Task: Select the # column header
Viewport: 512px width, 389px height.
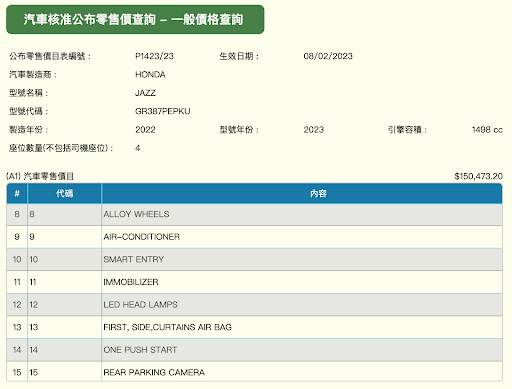Action: 17,193
